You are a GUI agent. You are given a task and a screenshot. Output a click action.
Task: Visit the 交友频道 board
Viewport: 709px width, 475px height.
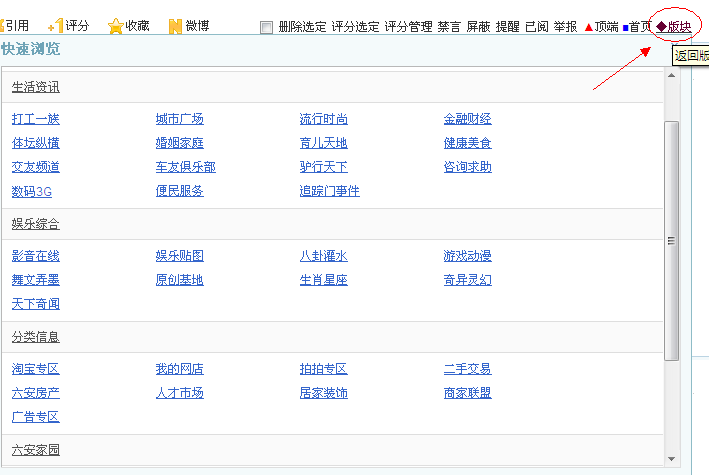coord(36,167)
